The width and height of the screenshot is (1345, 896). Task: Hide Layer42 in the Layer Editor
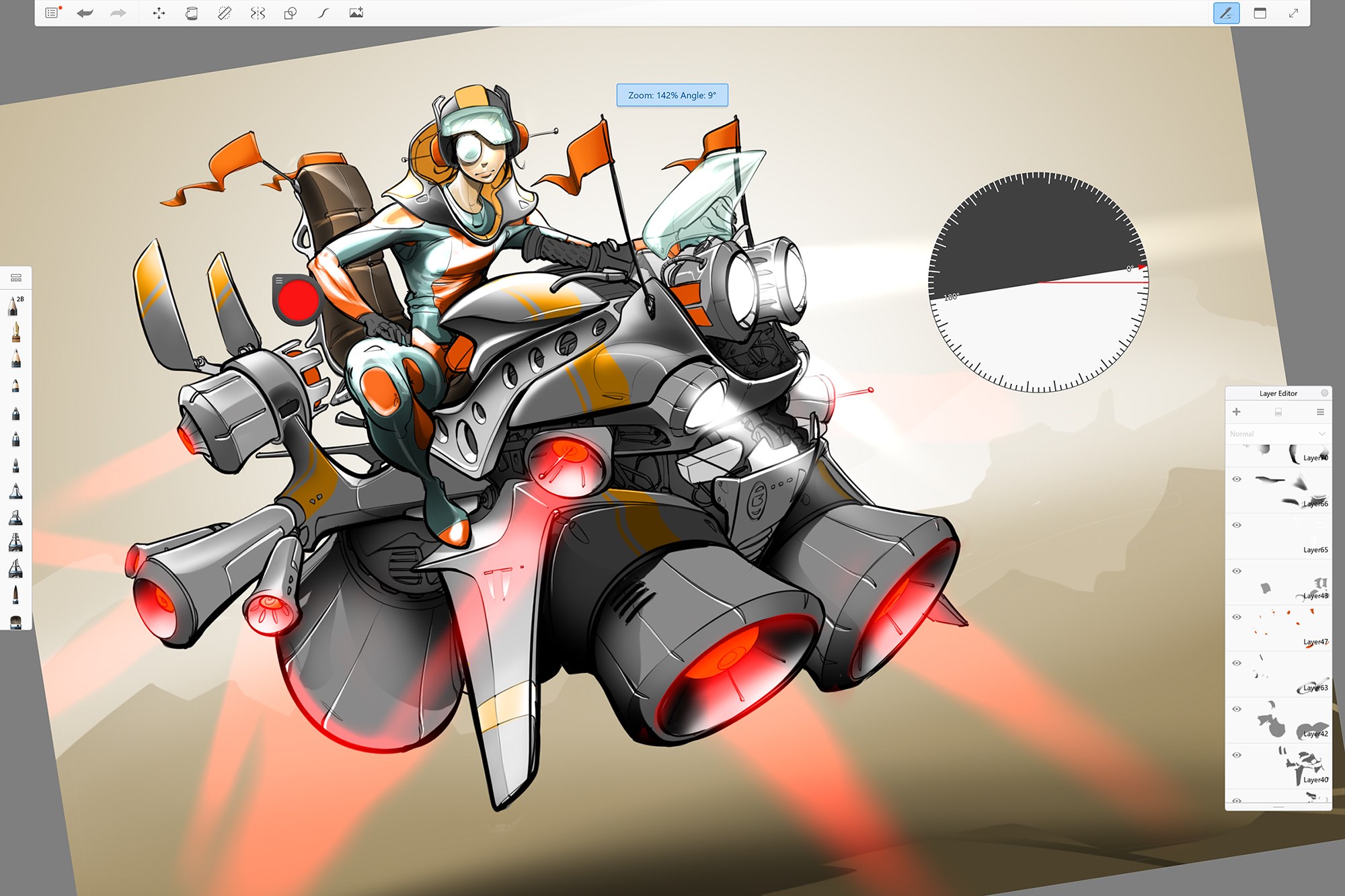pos(1237,709)
